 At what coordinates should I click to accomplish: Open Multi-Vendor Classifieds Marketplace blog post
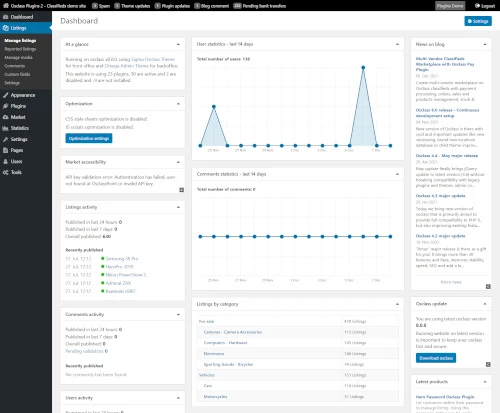pos(445,64)
